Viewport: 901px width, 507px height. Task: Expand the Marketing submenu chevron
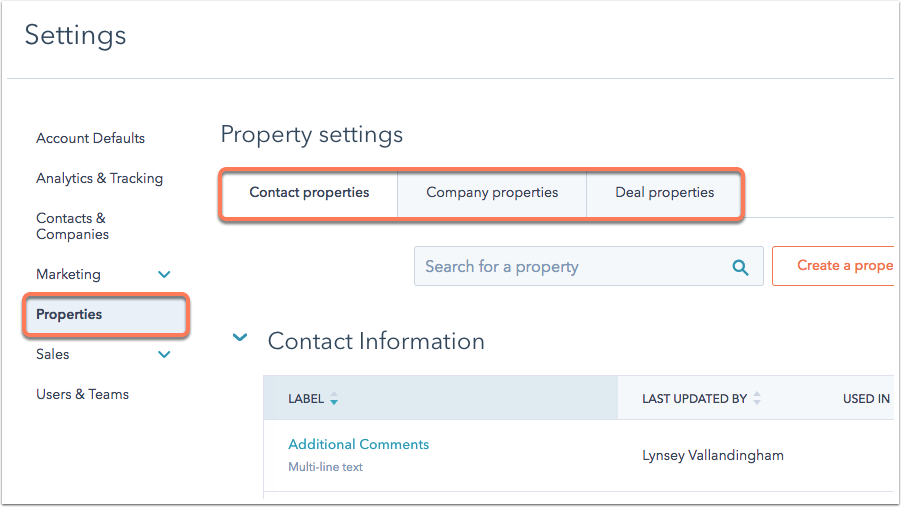point(164,275)
